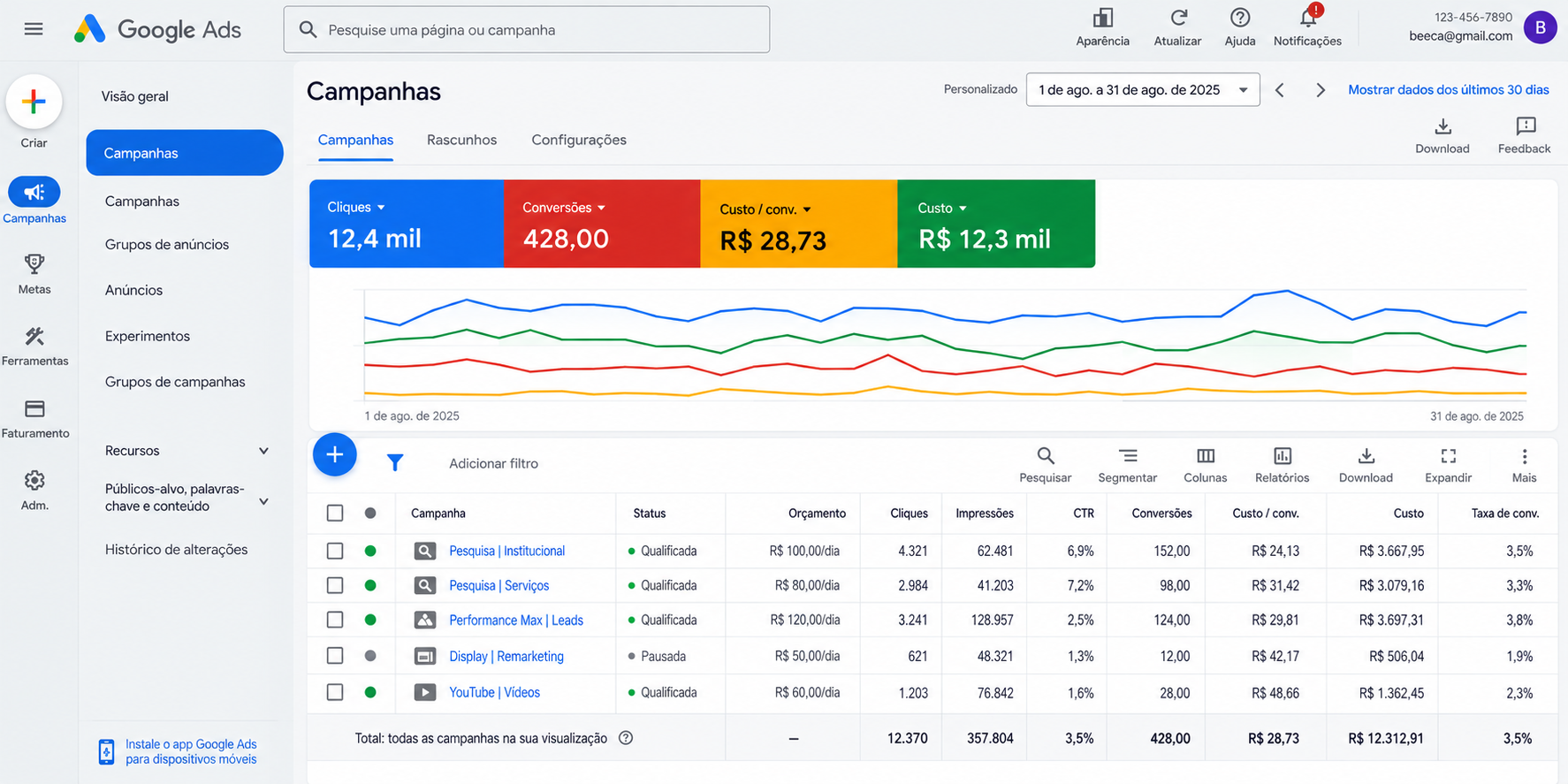Viewport: 1568px width, 784px height.
Task: Open the Relatórios reports tool
Action: coord(1283,456)
